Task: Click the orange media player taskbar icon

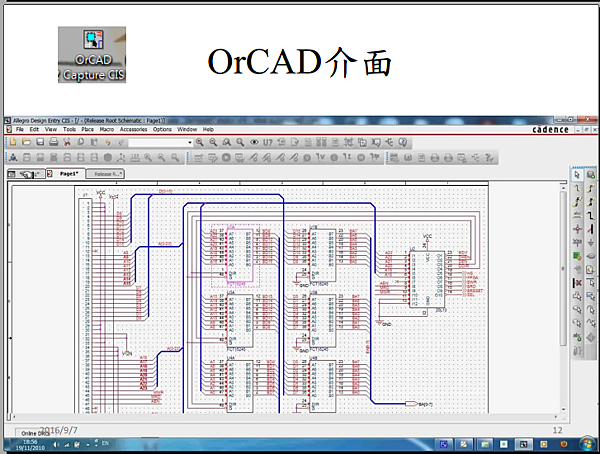Action: pyautogui.click(x=543, y=444)
